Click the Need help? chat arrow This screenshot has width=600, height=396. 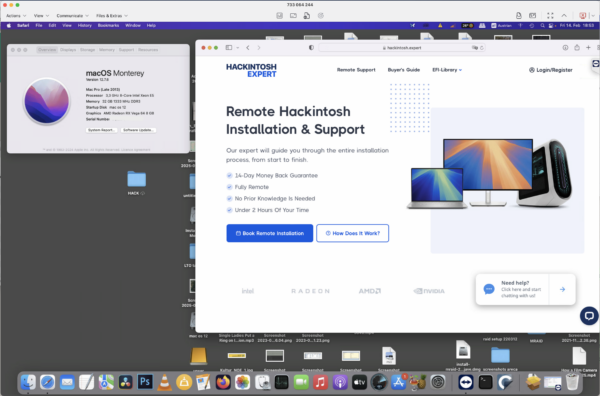pyautogui.click(x=562, y=290)
